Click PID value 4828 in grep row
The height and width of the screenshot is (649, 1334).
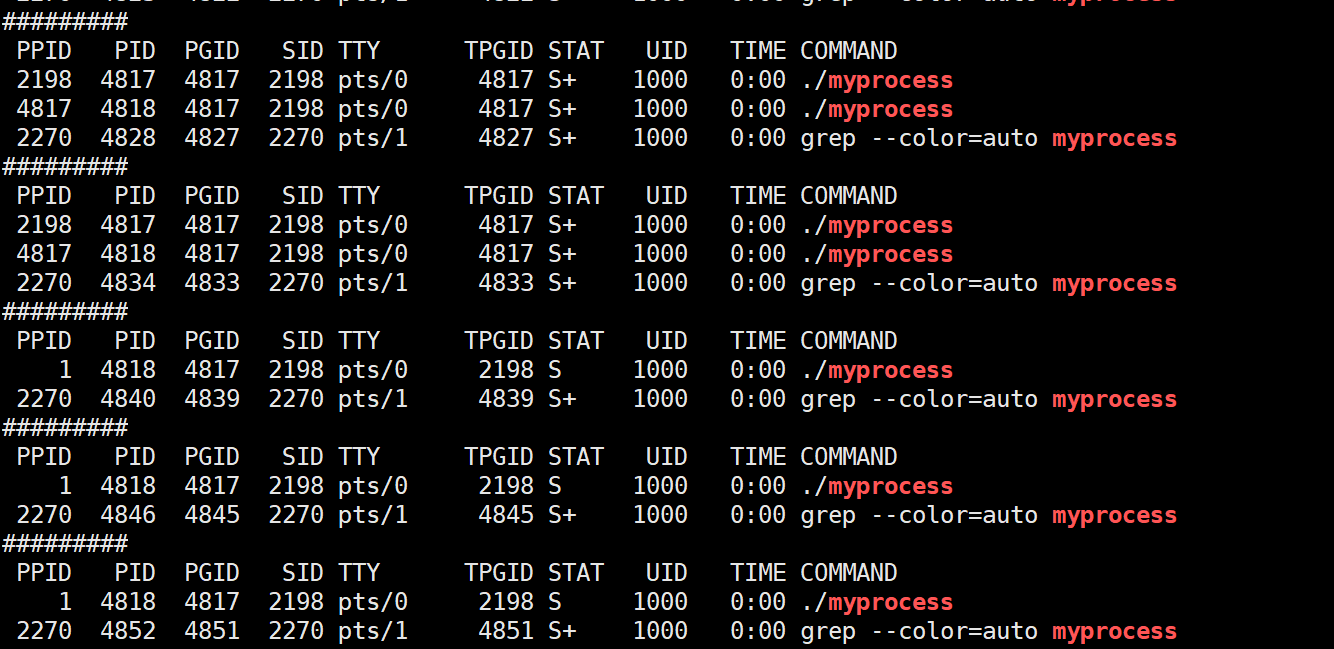click(128, 138)
